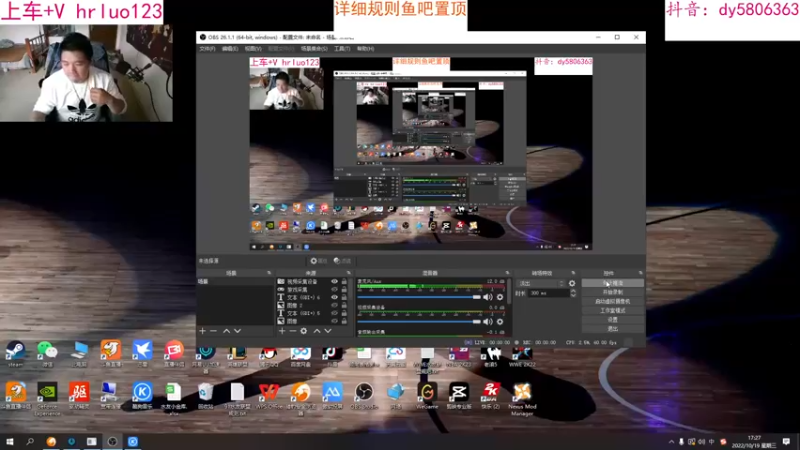Image resolution: width=800 pixels, height=450 pixels.
Task: Click the OBS preview canvas
Action: (421, 154)
